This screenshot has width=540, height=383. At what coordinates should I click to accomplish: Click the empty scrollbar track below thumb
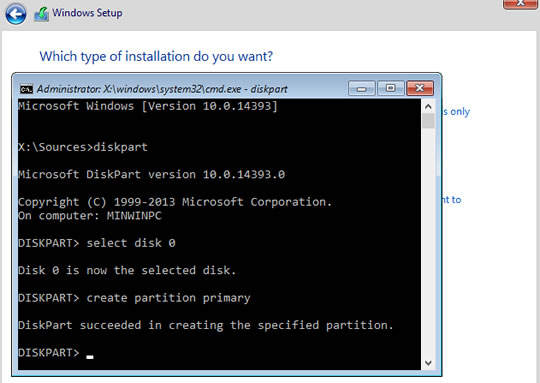(x=428, y=242)
